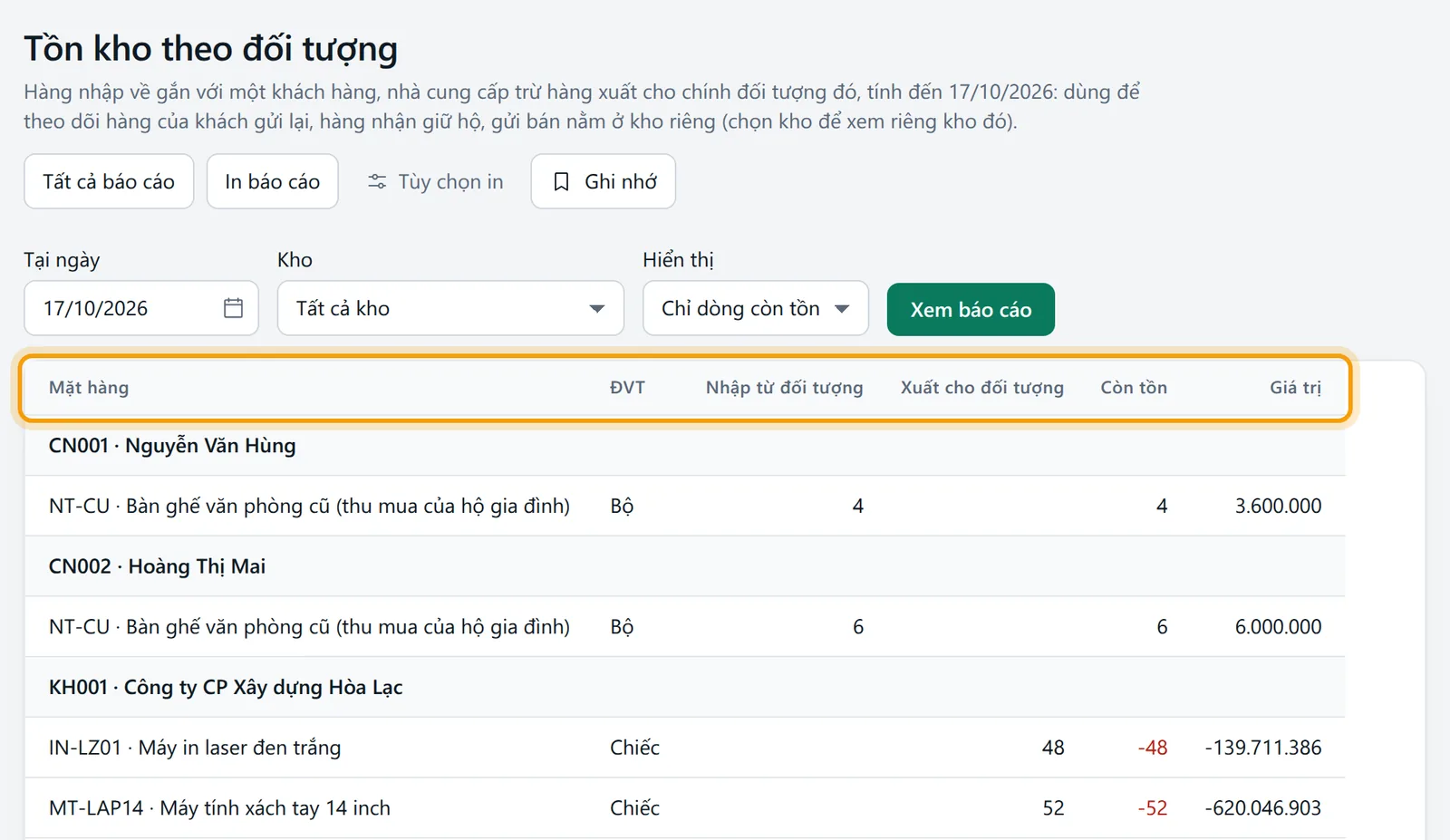This screenshot has height=840, width=1450.
Task: Select the value 3.600.000
Action: 1278,506
